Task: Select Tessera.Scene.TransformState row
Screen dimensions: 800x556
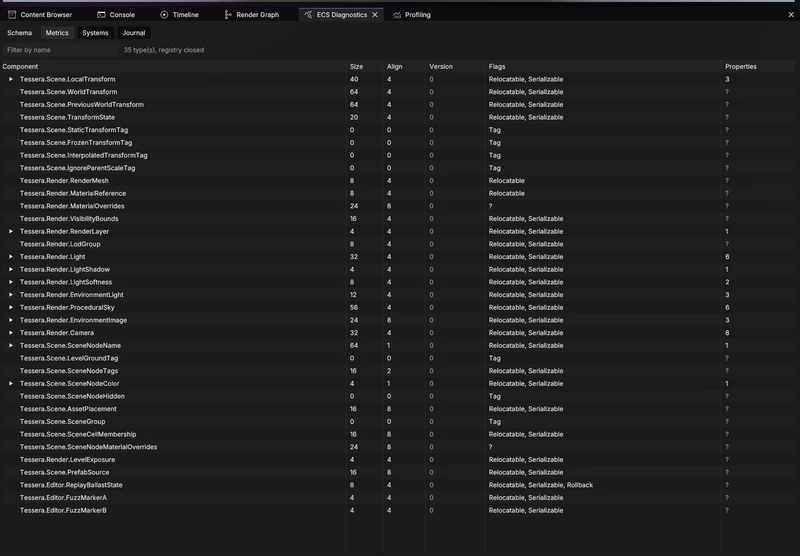Action: 400,117
